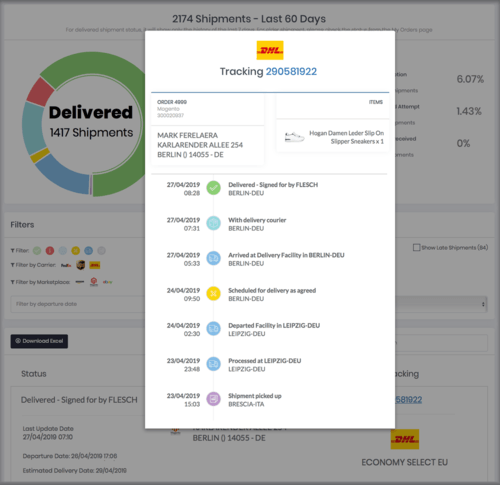This screenshot has height=485, width=500.
Task: Click Arrived at Delivery Facility timeline icon
Action: click(213, 258)
